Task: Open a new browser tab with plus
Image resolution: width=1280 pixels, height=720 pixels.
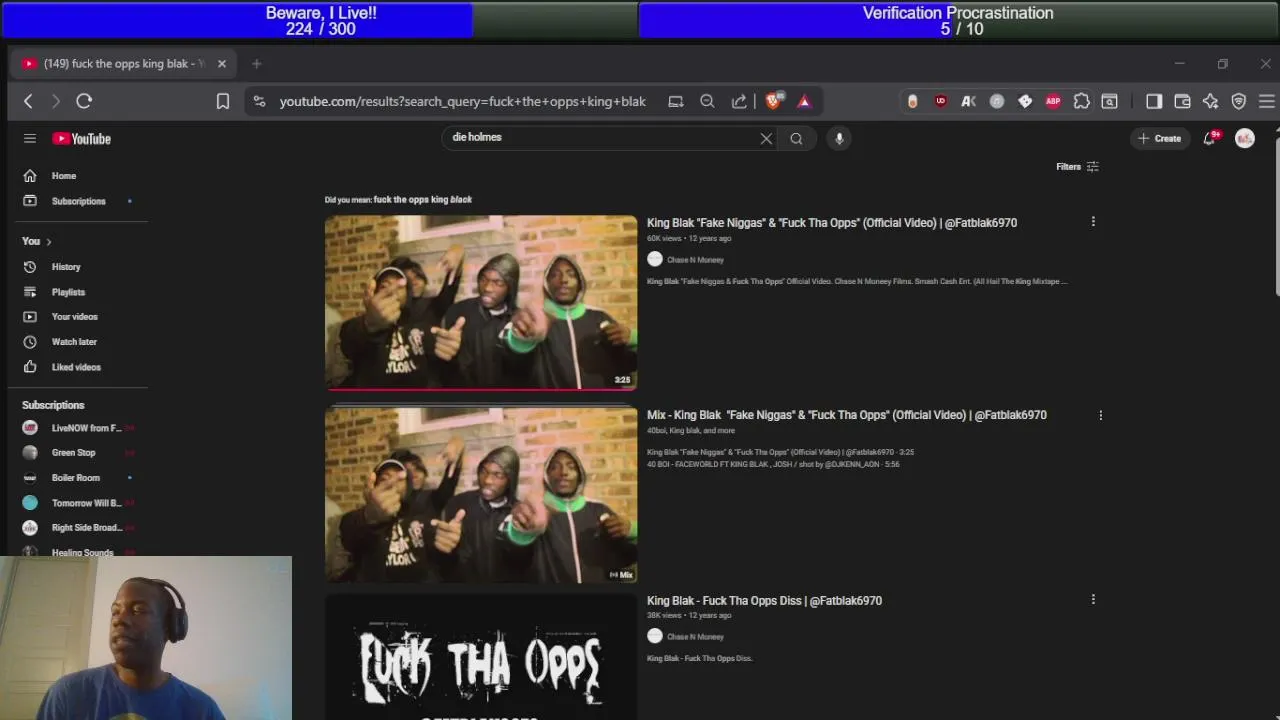Action: click(256, 64)
